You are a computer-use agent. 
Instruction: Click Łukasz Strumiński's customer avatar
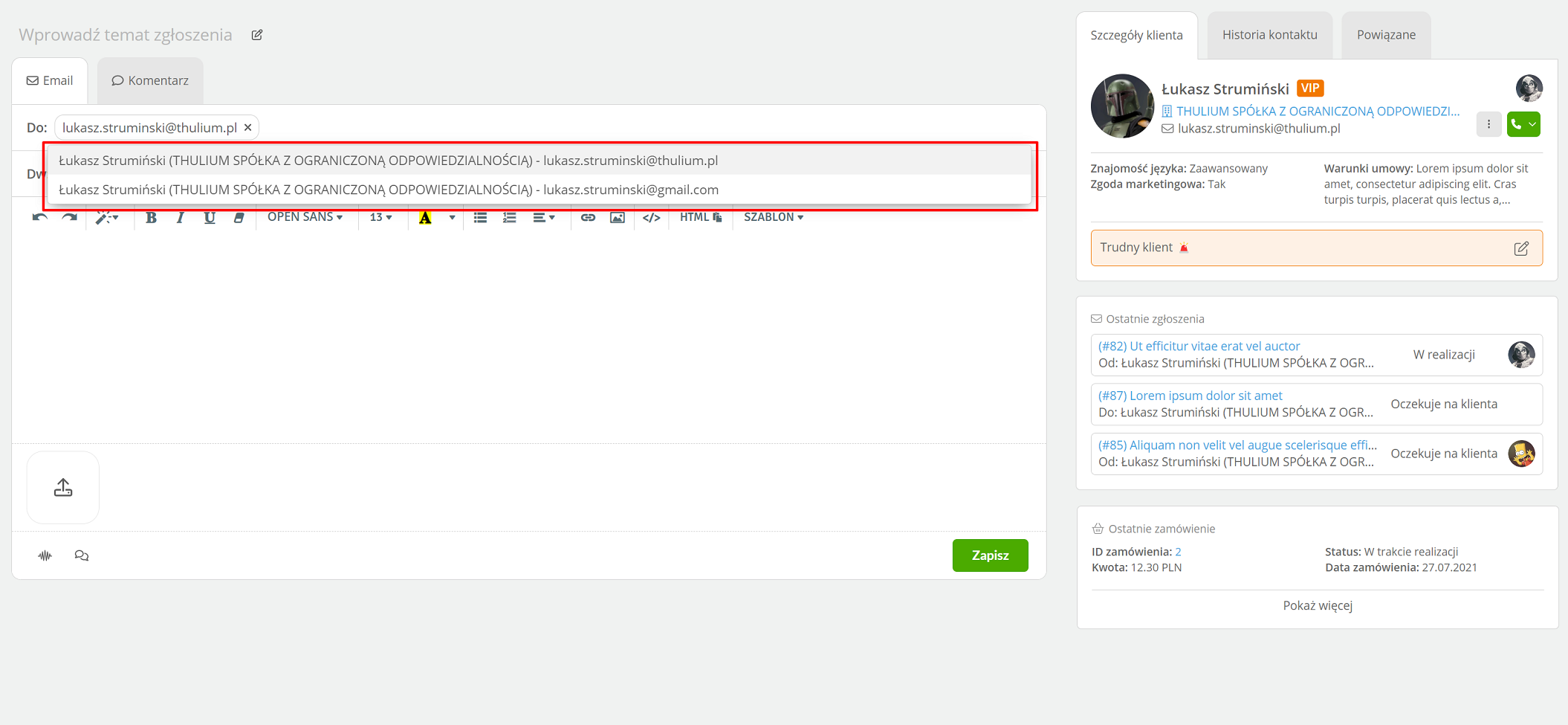[1122, 106]
